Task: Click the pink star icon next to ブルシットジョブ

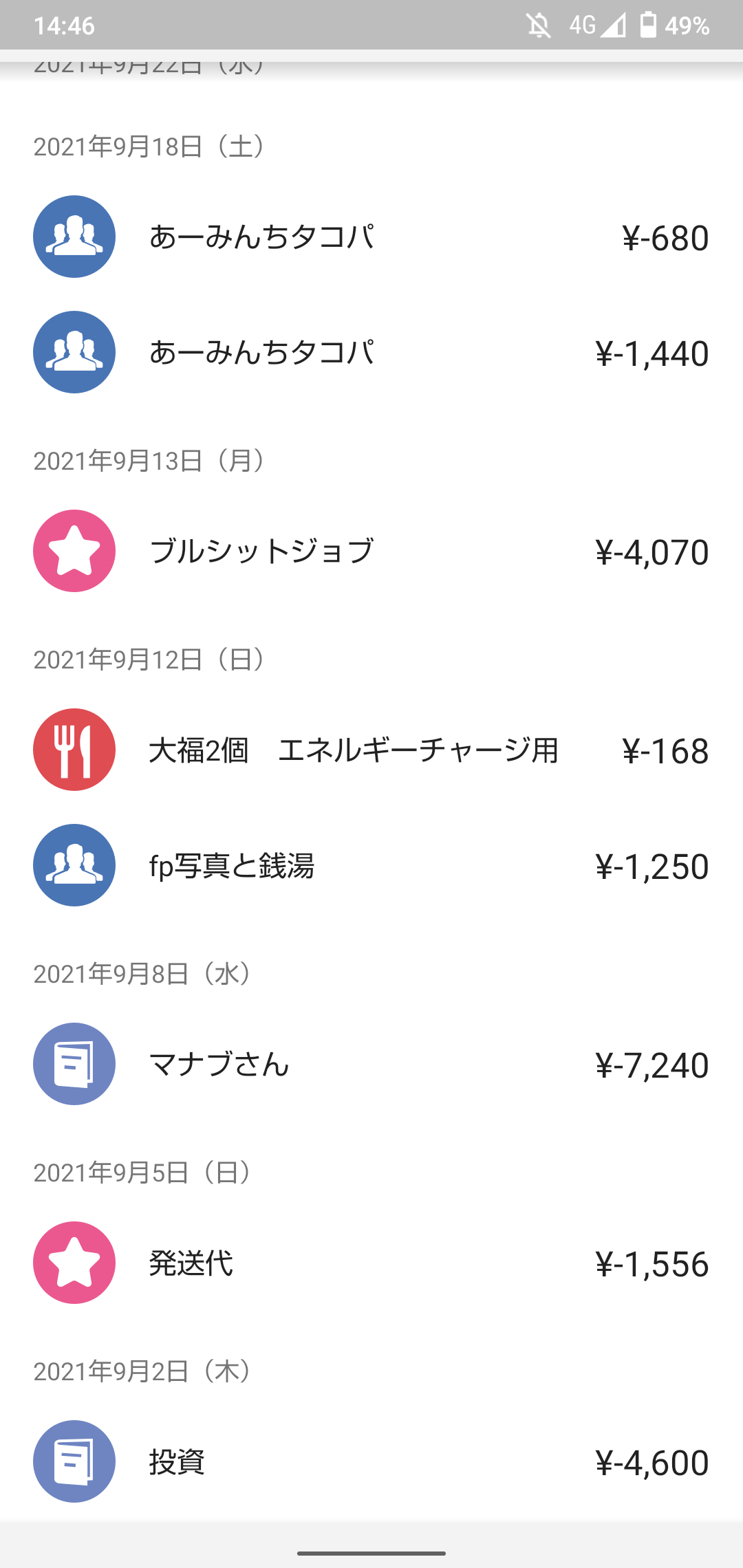Action: point(74,551)
